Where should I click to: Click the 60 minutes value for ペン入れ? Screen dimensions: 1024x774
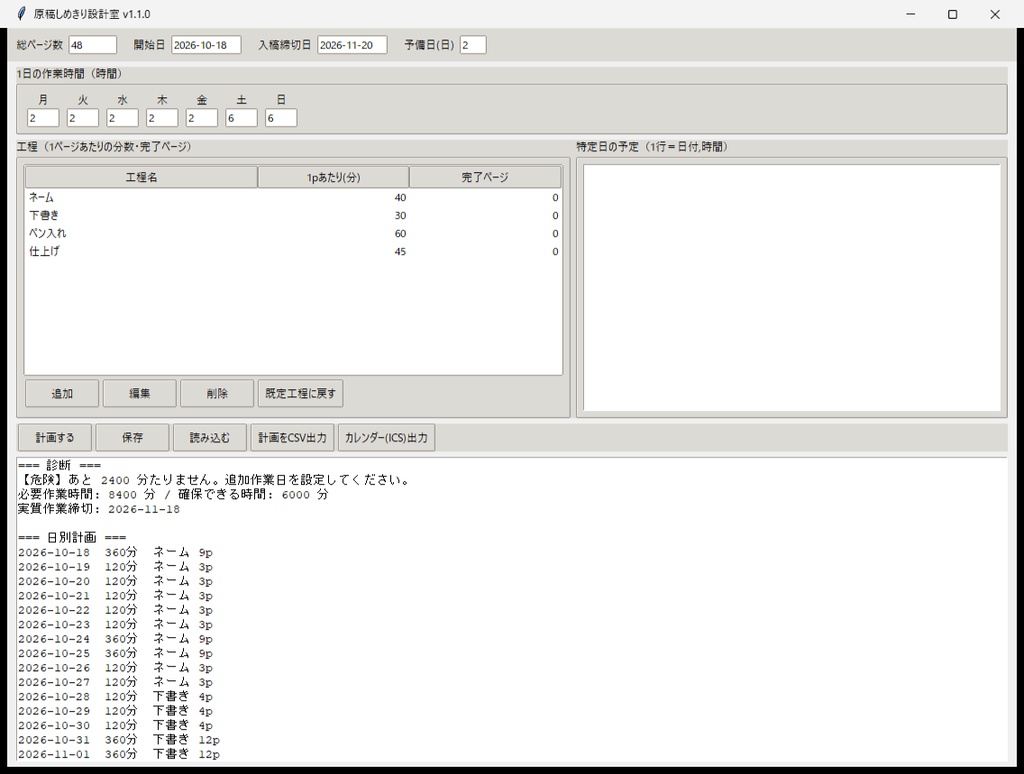click(x=400, y=233)
